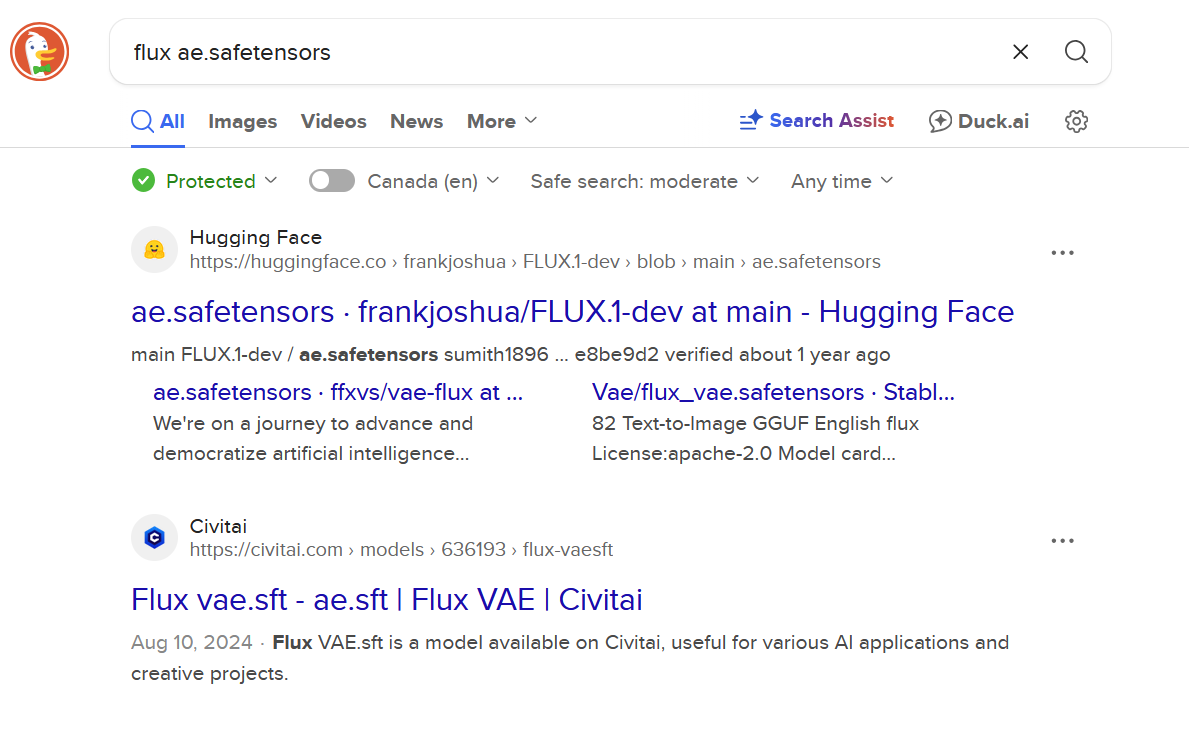Viewport: 1189px width, 734px height.
Task: Open the Safe search: moderate dropdown
Action: [645, 181]
